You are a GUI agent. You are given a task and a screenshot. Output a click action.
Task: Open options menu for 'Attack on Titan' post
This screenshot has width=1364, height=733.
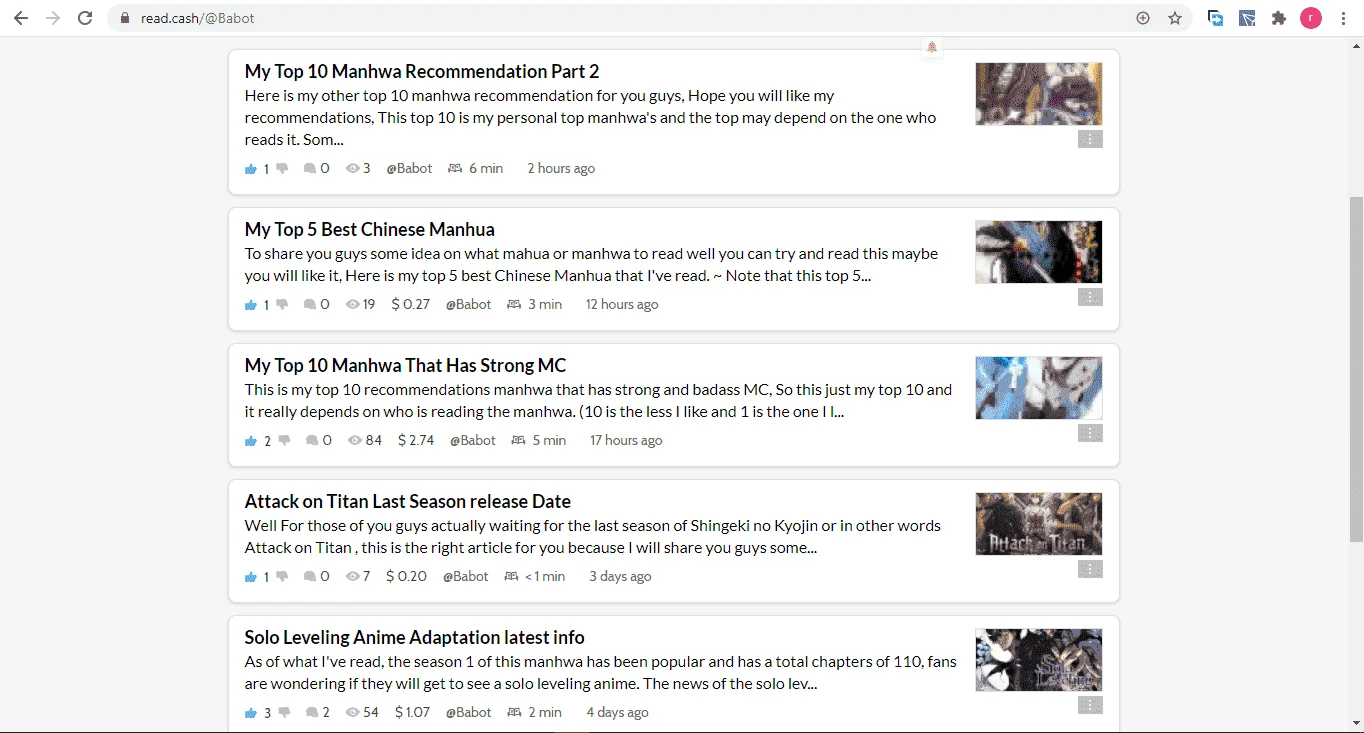1090,569
